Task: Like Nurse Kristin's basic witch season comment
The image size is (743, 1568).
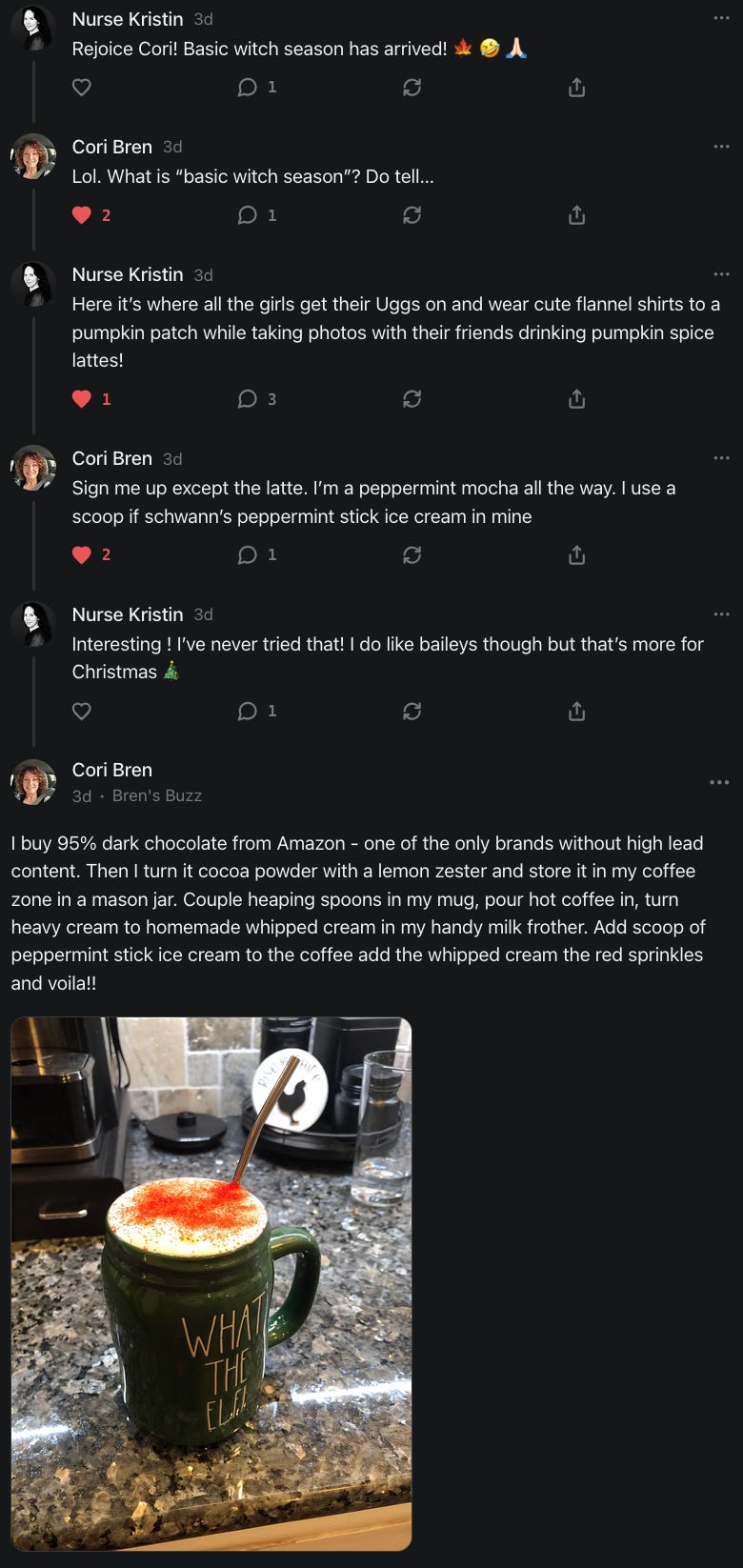Action: (x=82, y=88)
